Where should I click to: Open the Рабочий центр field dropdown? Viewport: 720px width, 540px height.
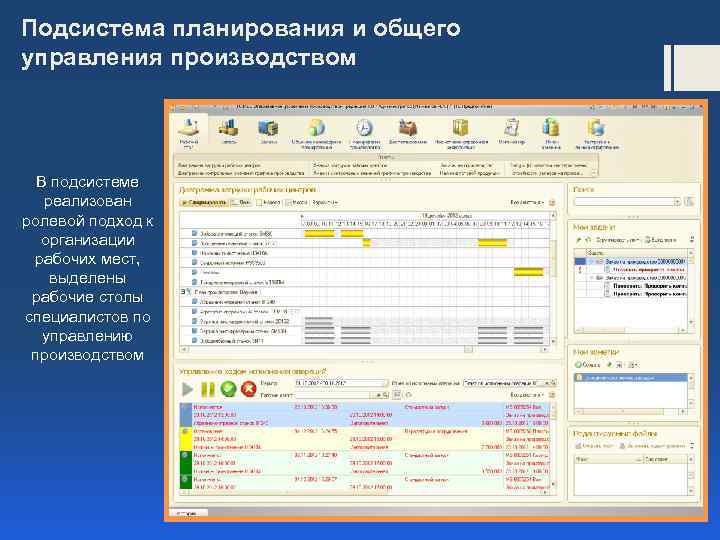(x=379, y=395)
